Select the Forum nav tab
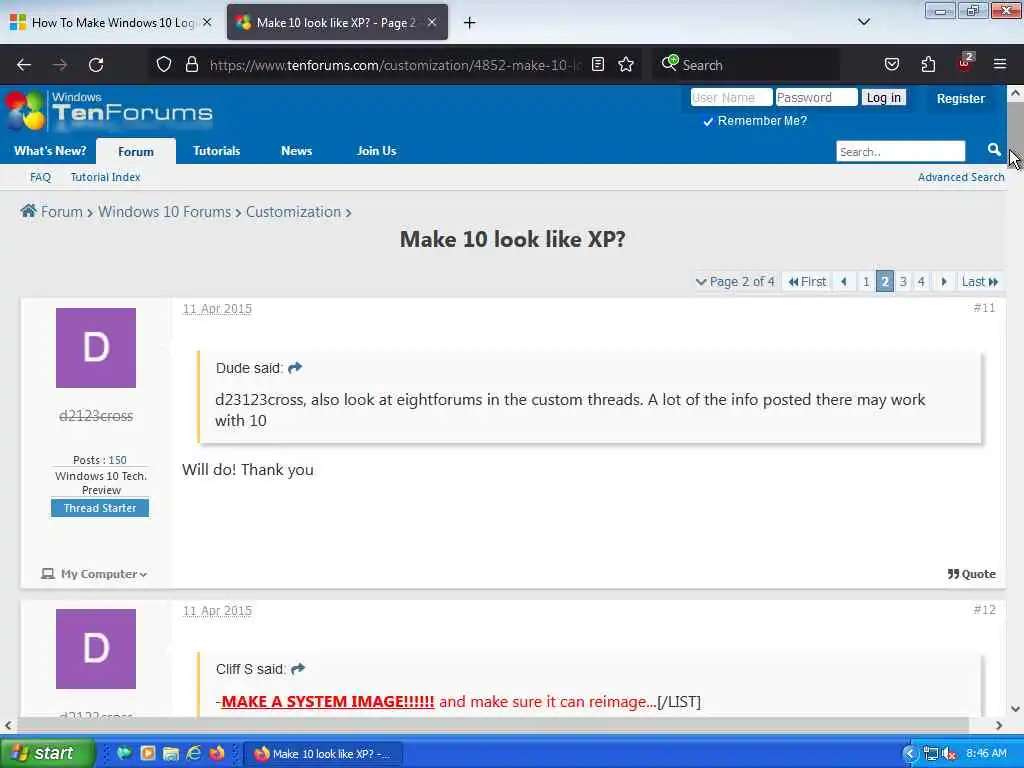The width and height of the screenshot is (1024, 768). pos(136,152)
